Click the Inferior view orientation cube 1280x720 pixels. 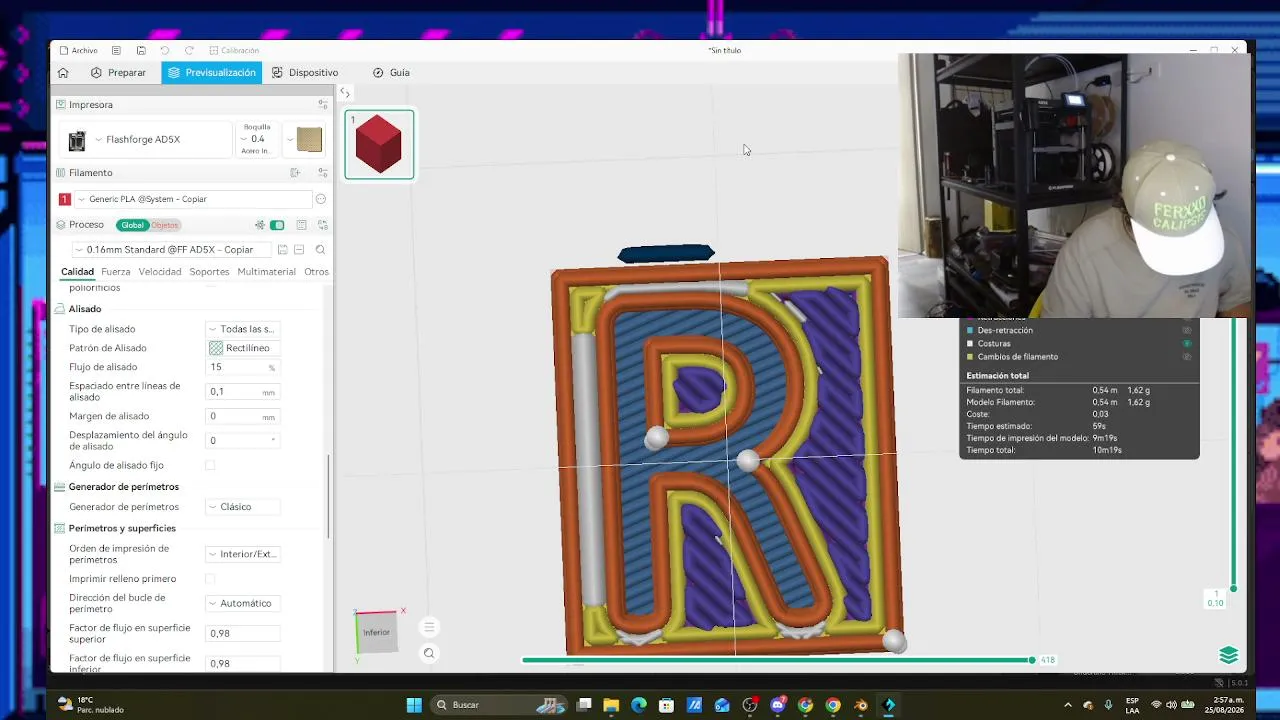tap(376, 632)
